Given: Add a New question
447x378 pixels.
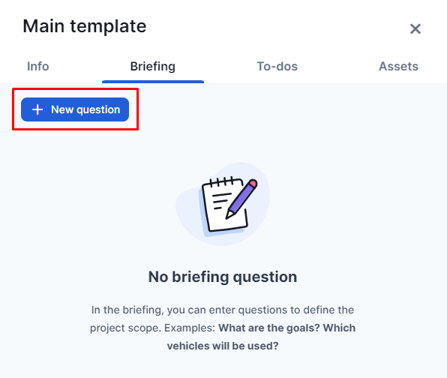Looking at the screenshot, I should coord(75,109).
